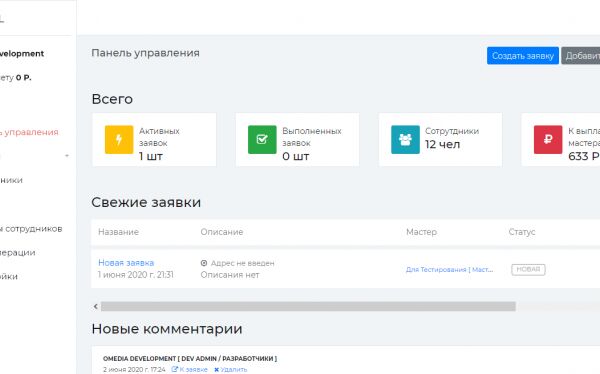The width and height of the screenshot is (600, 374).
Task: Click the 1 шт active requests value
Action: [x=151, y=156]
